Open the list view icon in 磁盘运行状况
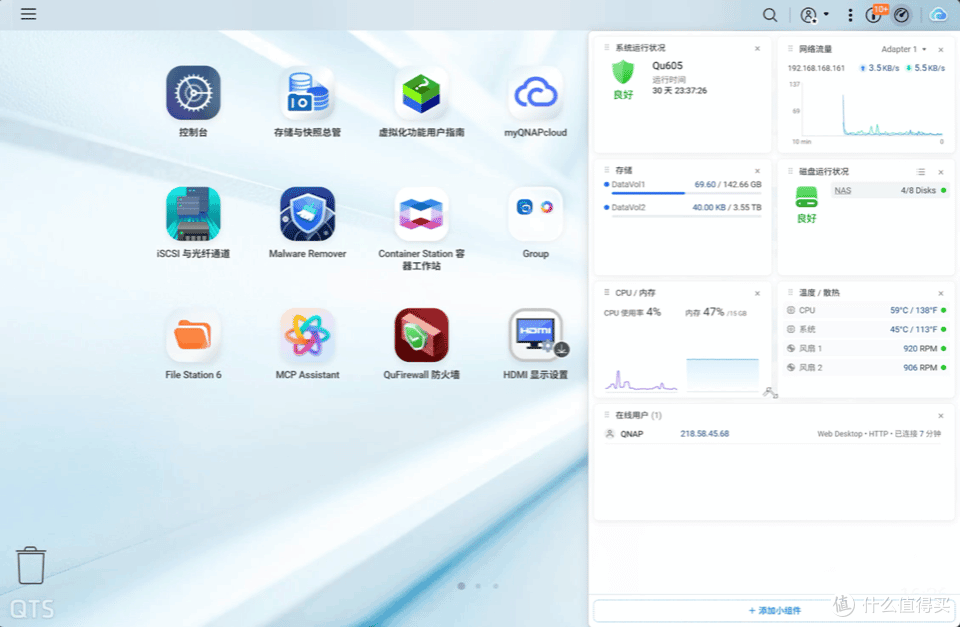This screenshot has width=960, height=627. 921,172
